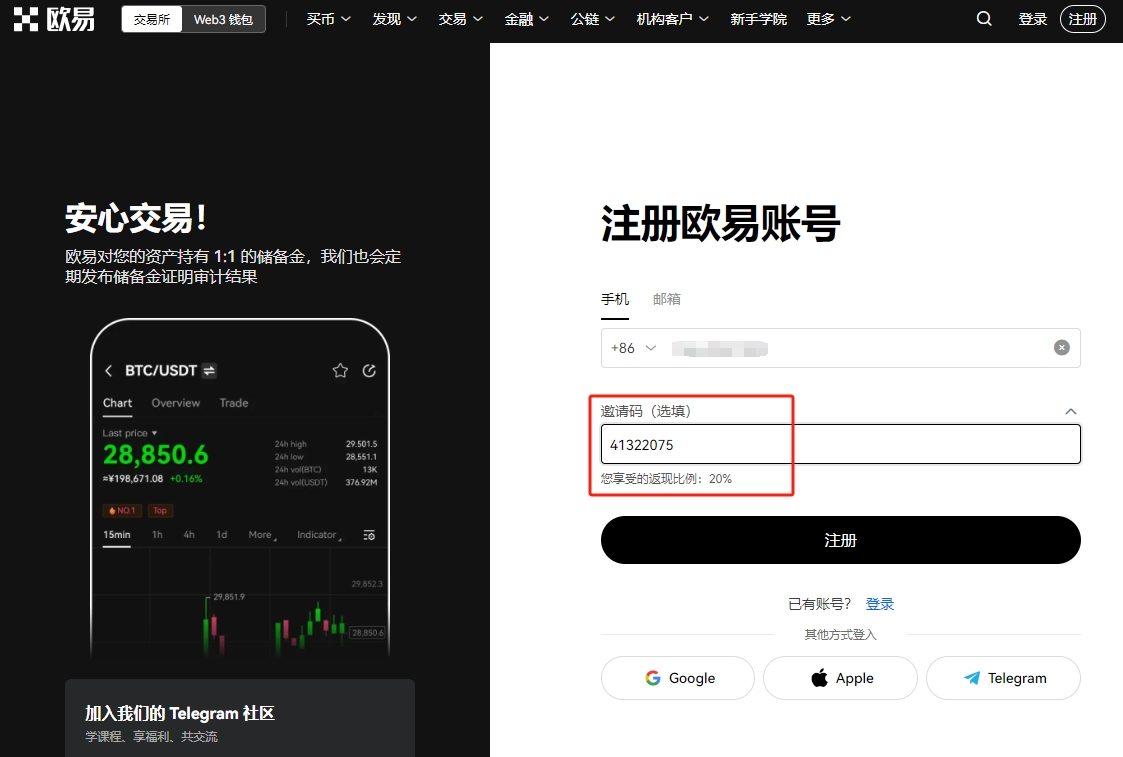Open the Indicator dropdown in mockup

pos(319,535)
